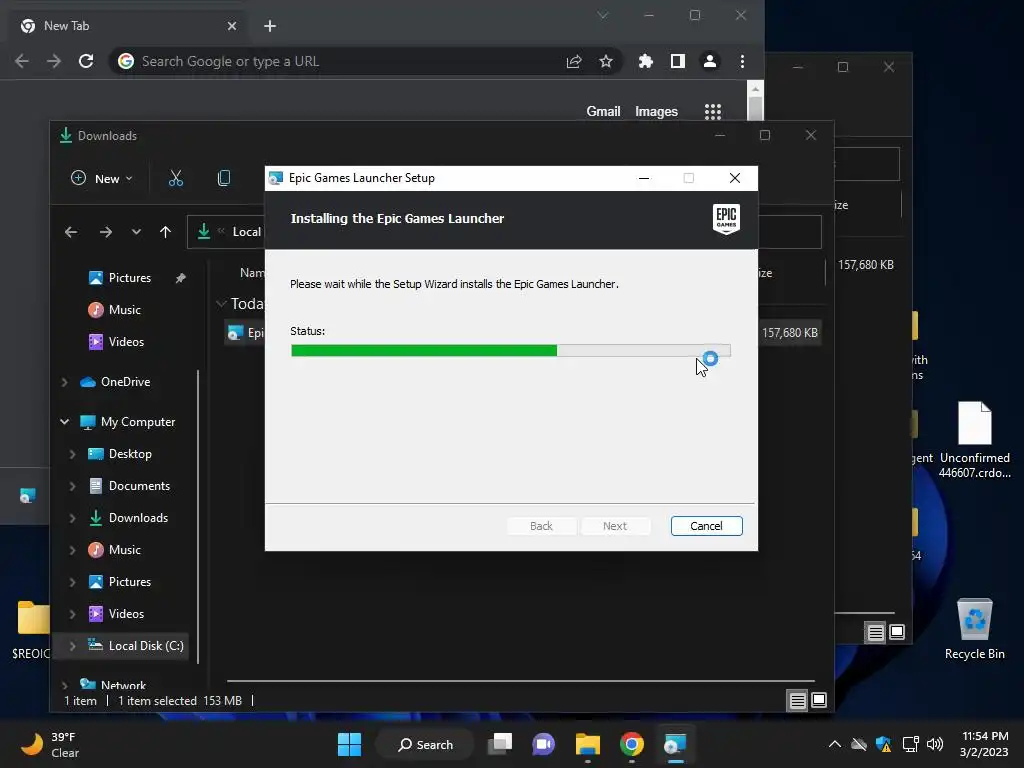1024x768 pixels.
Task: Expand the Network tree node
Action: click(64, 685)
